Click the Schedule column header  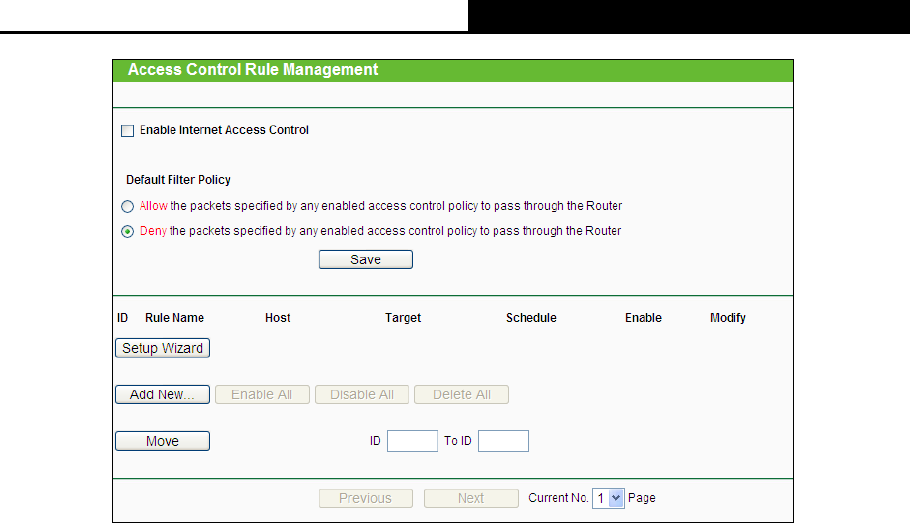click(531, 318)
